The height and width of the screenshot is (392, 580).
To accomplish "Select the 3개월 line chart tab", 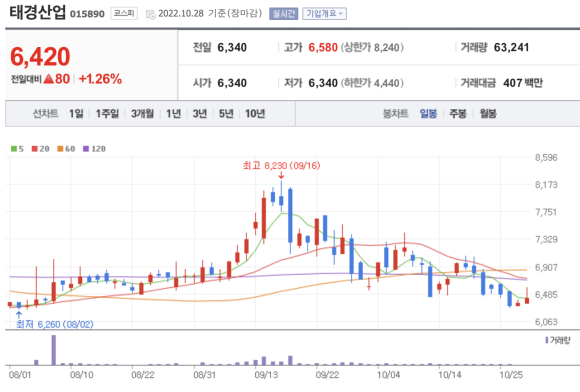I will [x=142, y=114].
